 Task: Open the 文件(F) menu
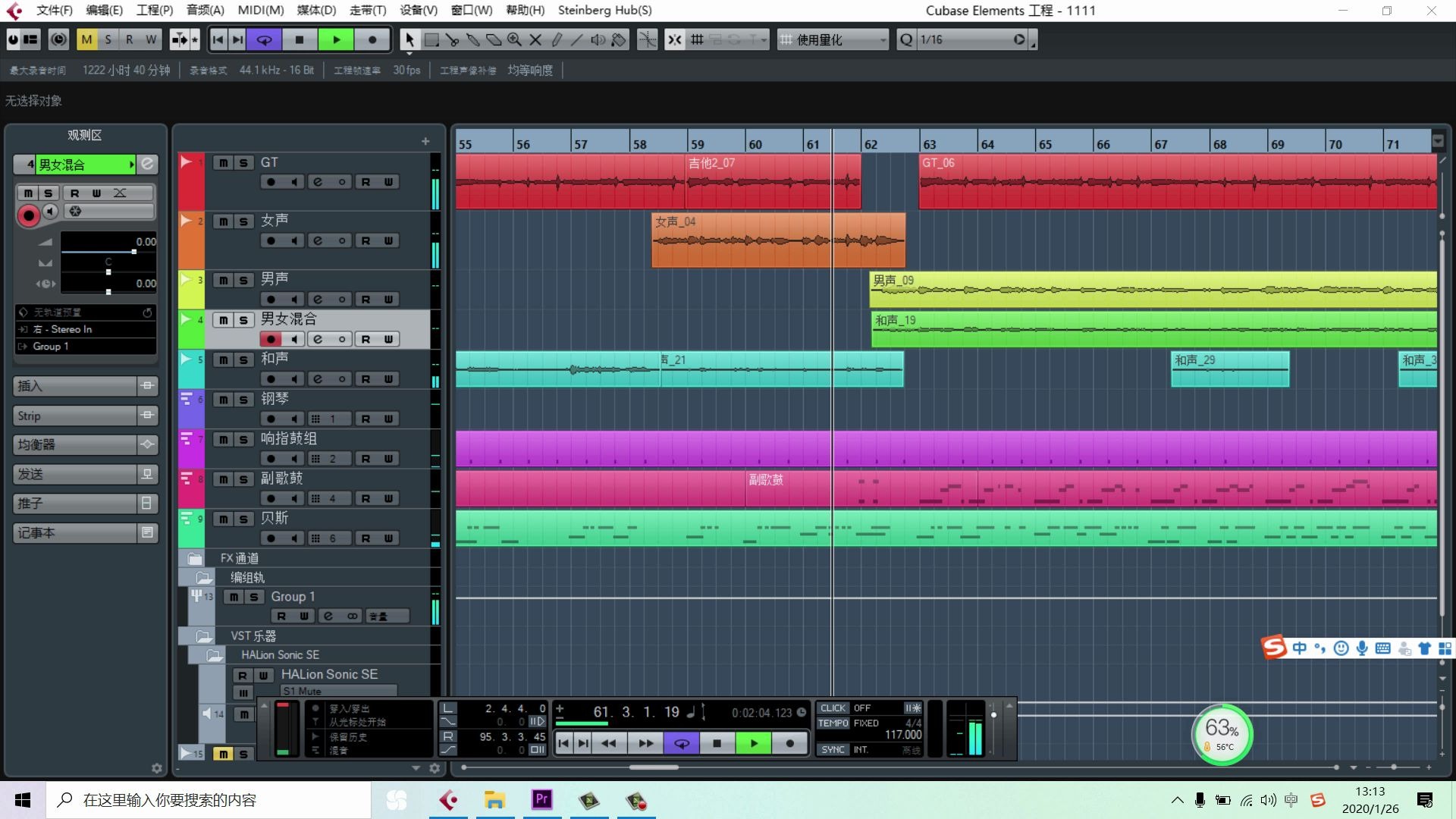point(55,10)
